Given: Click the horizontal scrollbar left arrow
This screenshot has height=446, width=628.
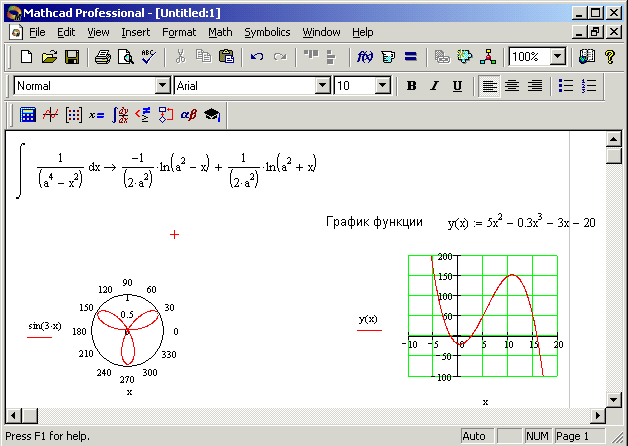Looking at the screenshot, I should [x=13, y=416].
